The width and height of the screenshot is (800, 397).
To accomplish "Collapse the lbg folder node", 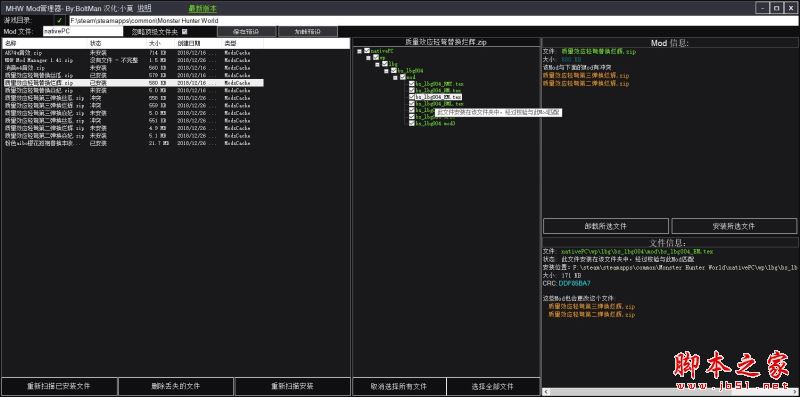I will tap(378, 64).
